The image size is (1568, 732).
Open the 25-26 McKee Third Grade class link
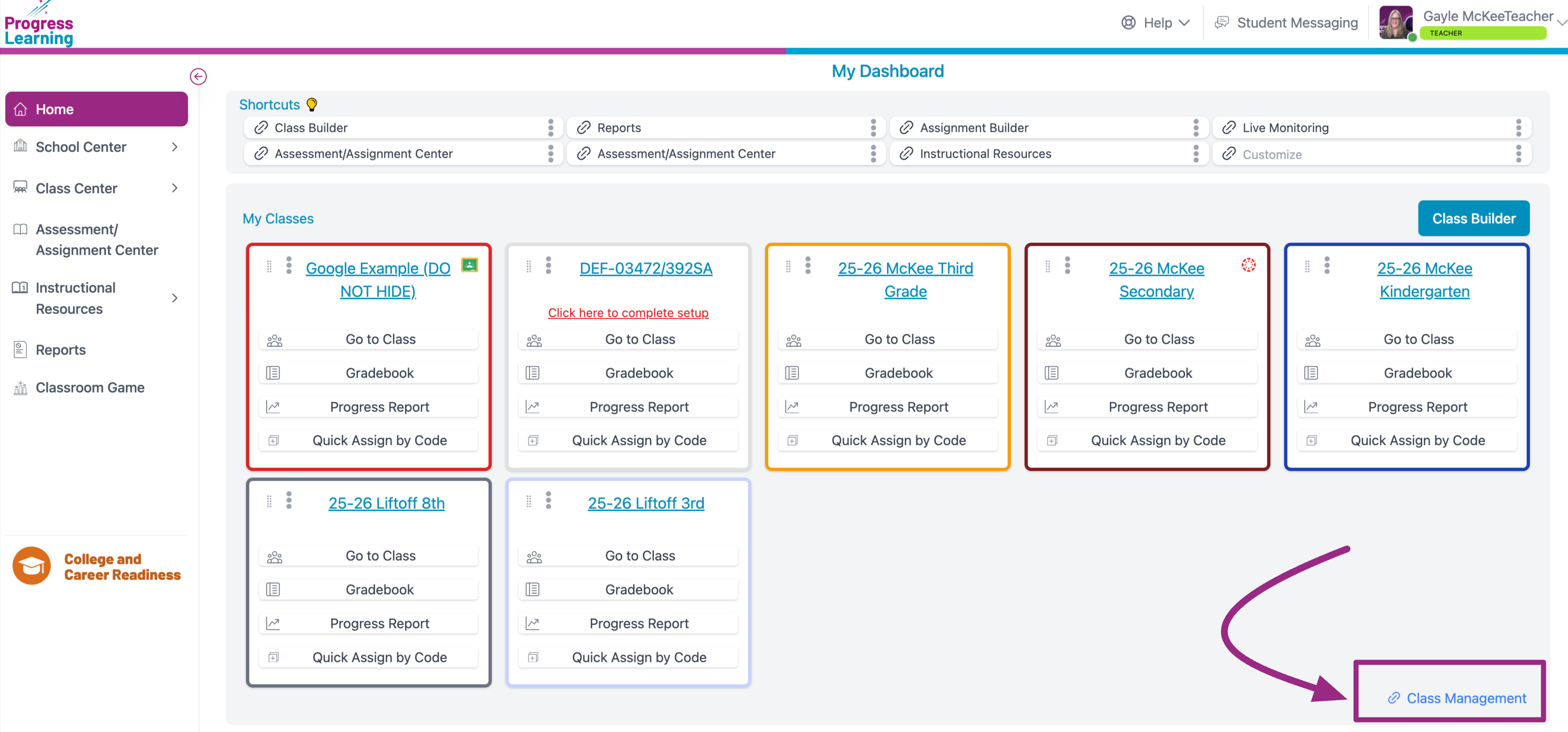(x=905, y=280)
